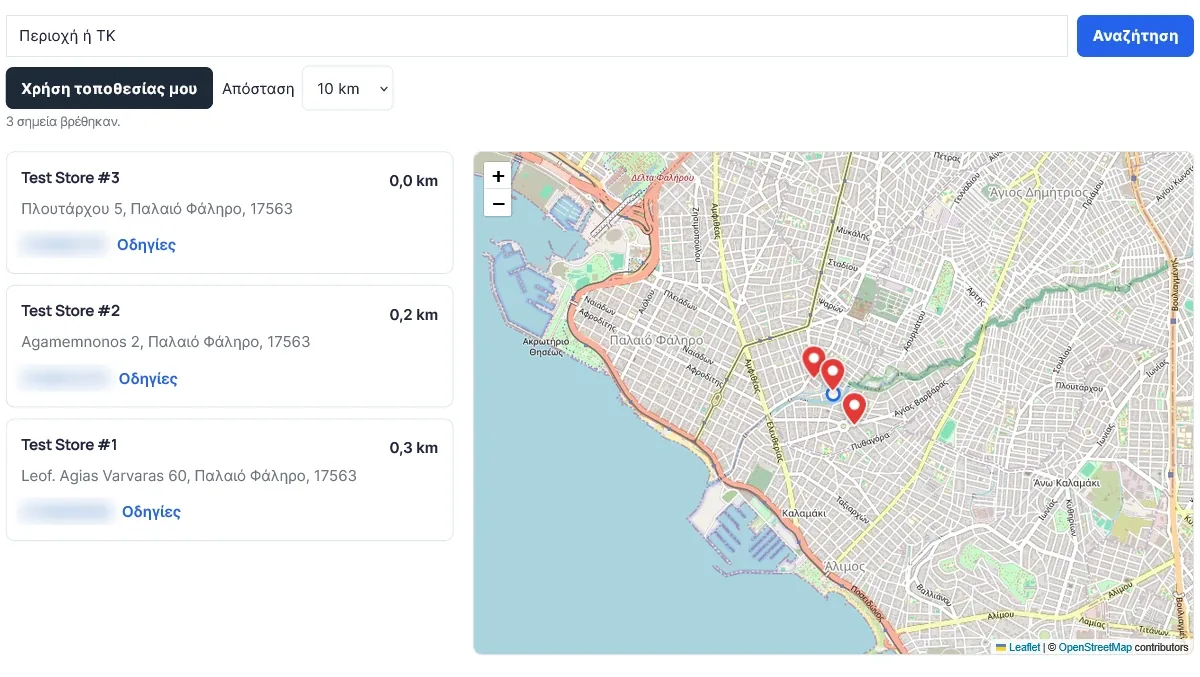Select the Test Store #2 title
The image size is (1200, 677).
[x=70, y=311]
